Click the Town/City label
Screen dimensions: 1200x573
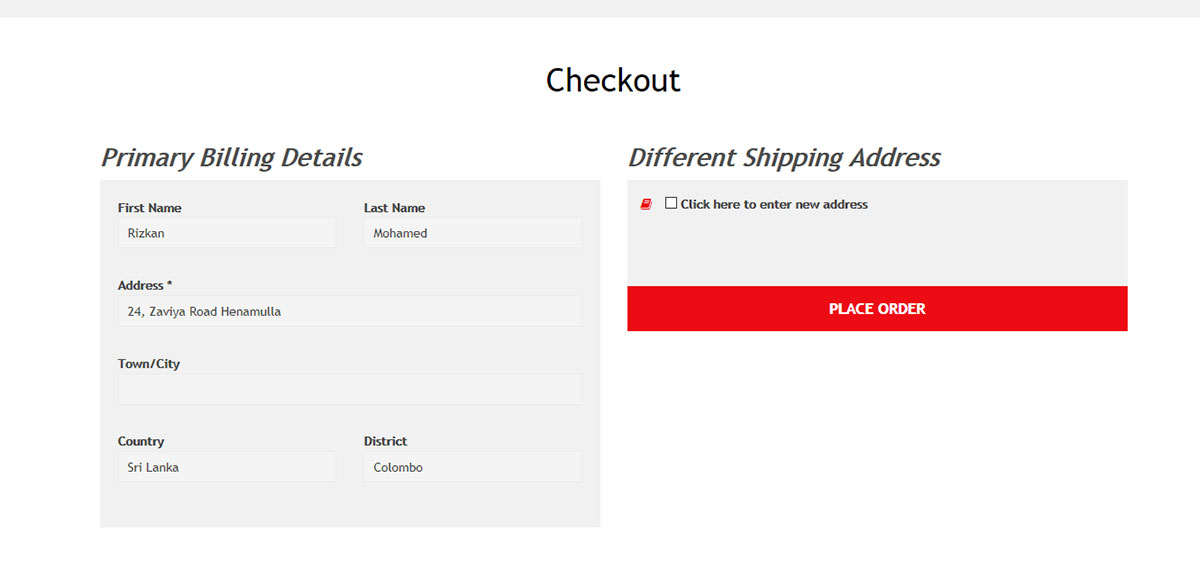(149, 364)
